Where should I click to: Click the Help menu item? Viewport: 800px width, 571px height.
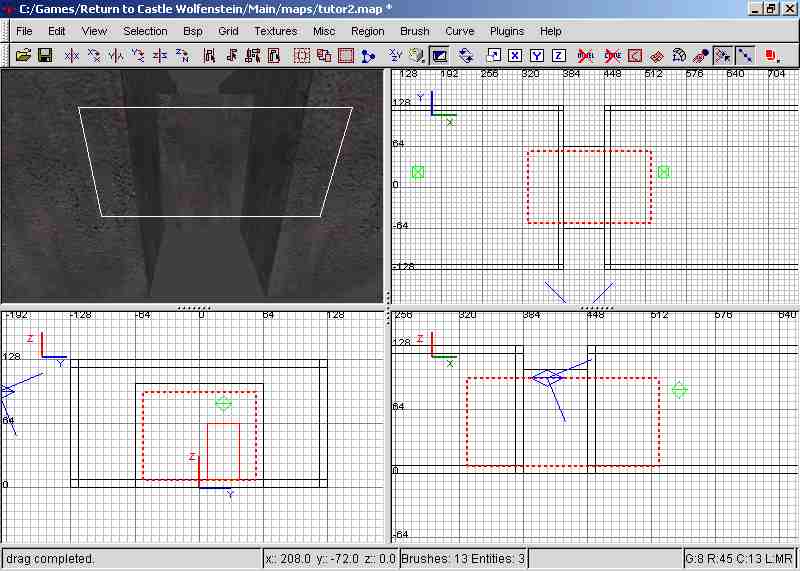[x=550, y=31]
